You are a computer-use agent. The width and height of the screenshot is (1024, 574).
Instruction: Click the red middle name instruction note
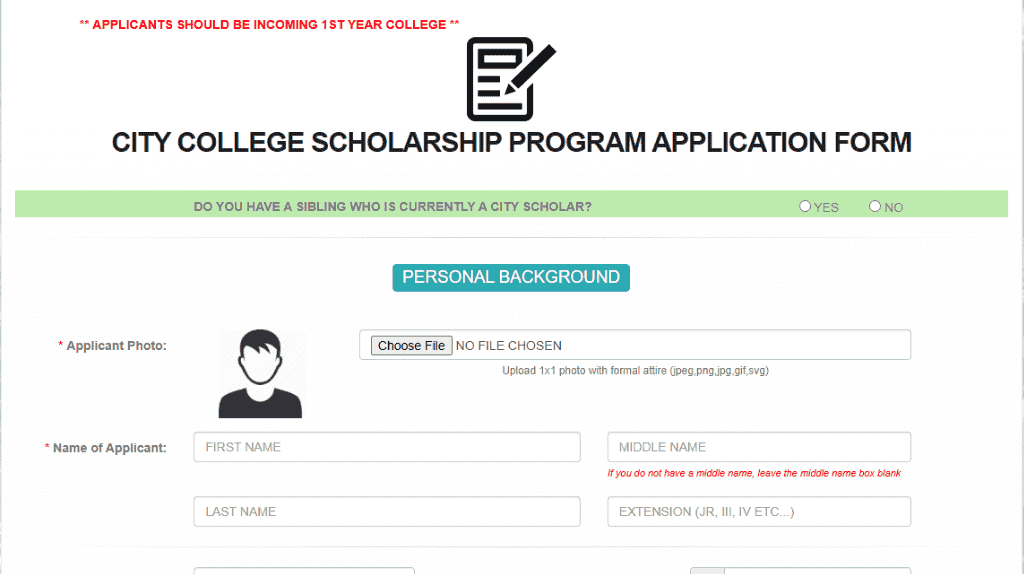(x=754, y=473)
